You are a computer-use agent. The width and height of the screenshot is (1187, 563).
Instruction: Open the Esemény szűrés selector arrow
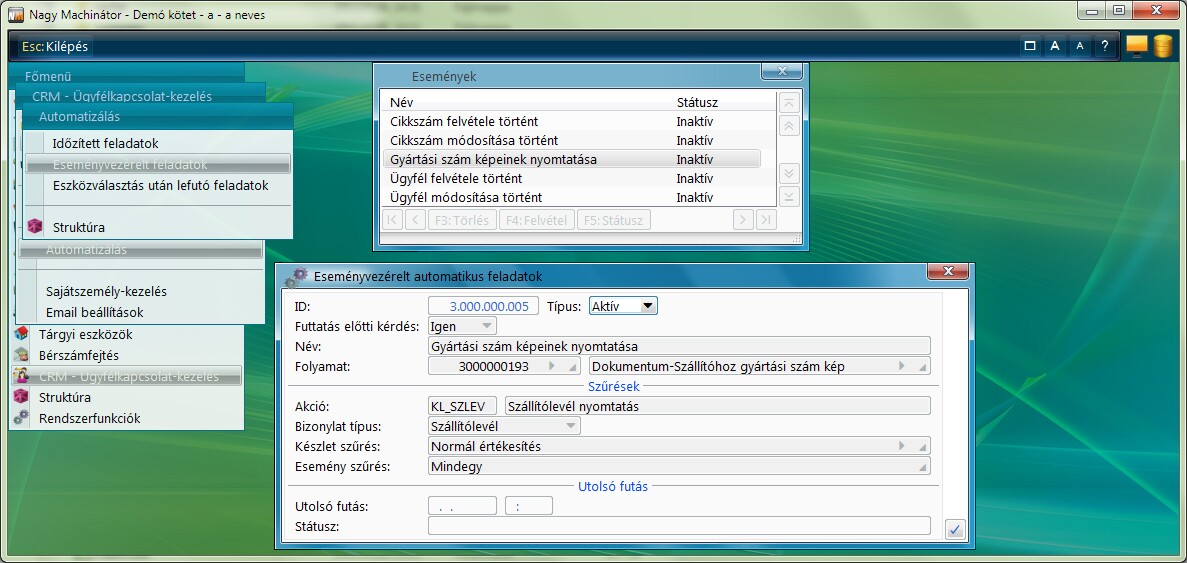click(922, 467)
